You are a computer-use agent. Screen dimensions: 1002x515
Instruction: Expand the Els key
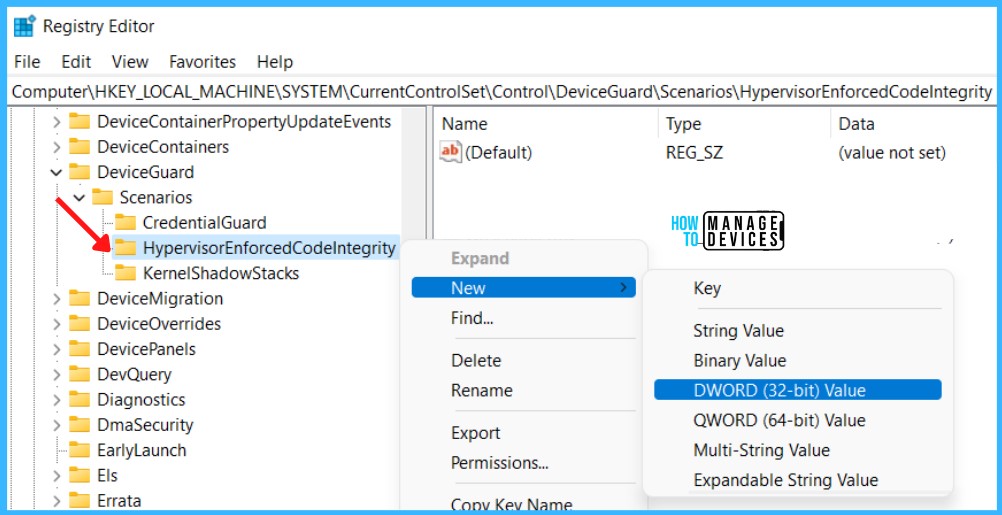point(57,475)
